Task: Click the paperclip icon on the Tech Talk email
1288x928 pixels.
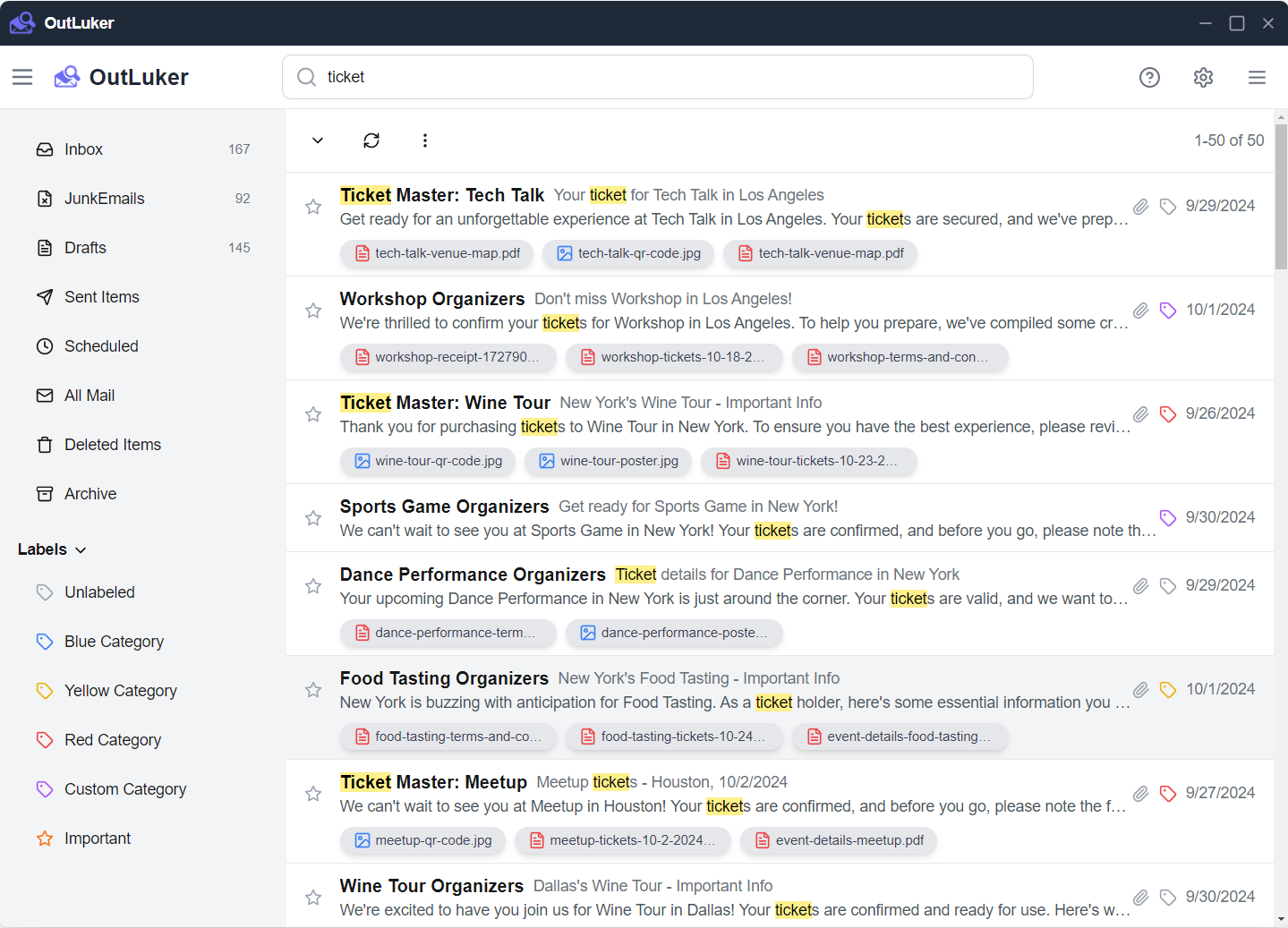Action: (x=1140, y=207)
